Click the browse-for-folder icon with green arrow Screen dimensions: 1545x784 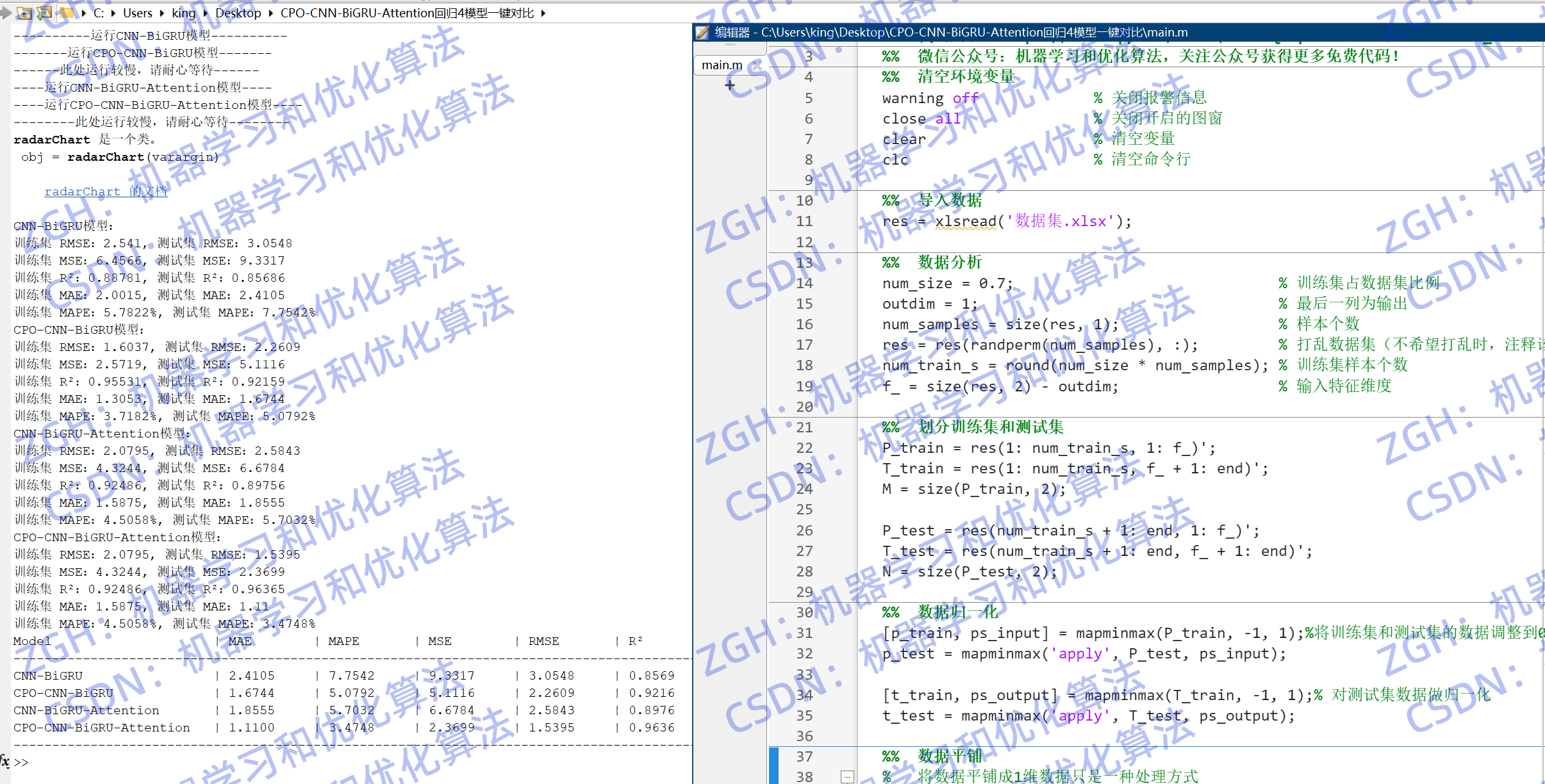click(x=45, y=13)
